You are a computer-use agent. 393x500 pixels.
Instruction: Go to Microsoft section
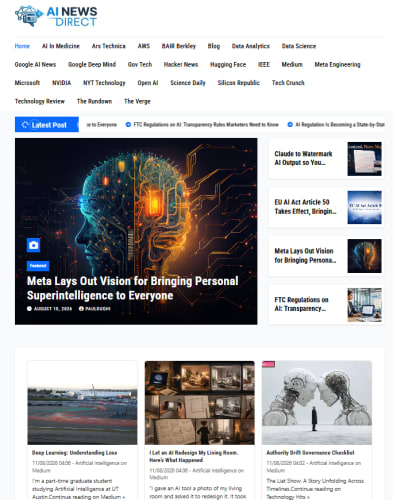click(27, 83)
